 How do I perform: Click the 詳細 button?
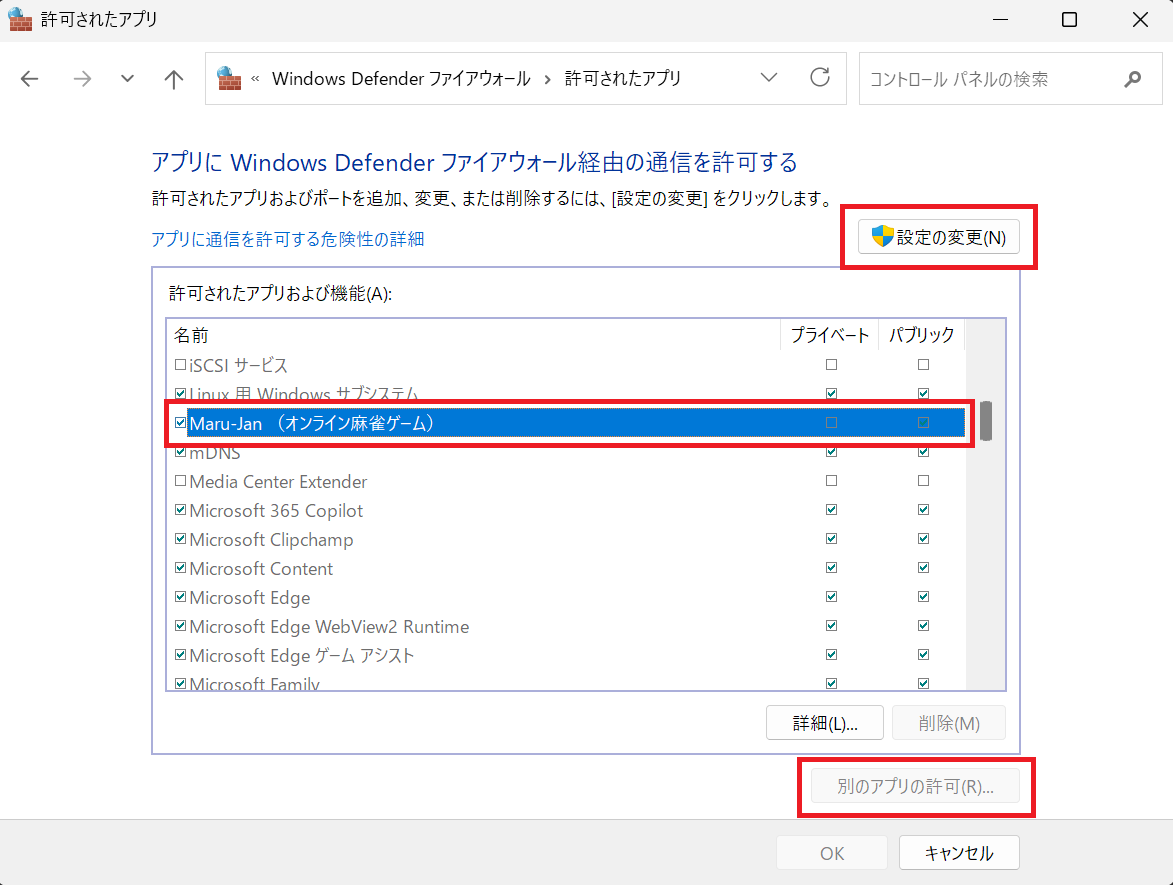pyautogui.click(x=824, y=723)
